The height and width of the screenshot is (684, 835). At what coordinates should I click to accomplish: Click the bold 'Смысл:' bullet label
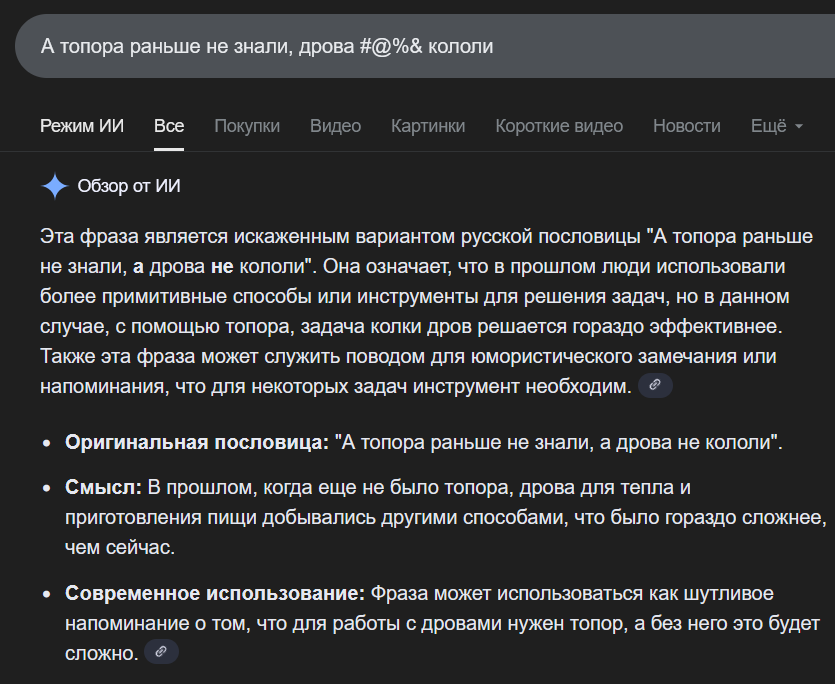[104, 487]
